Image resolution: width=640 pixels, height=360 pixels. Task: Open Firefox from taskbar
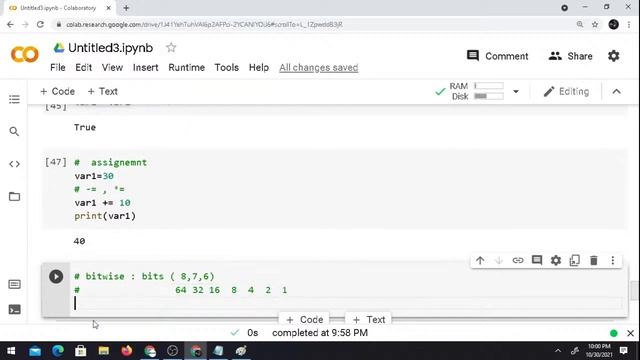[127, 351]
